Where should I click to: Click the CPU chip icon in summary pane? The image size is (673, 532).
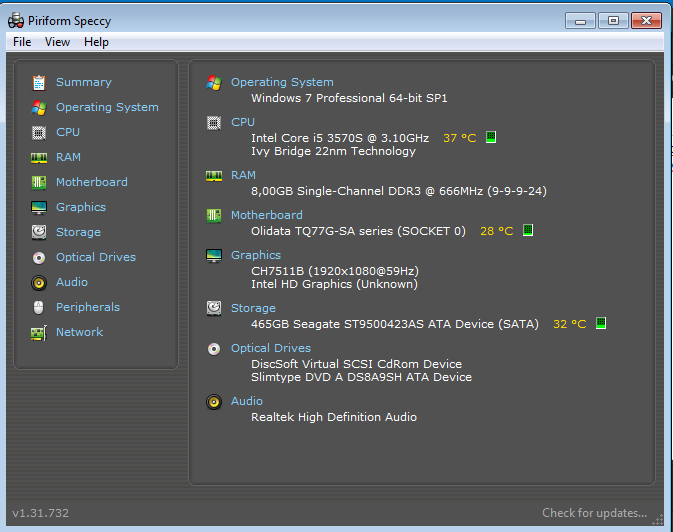[x=214, y=123]
